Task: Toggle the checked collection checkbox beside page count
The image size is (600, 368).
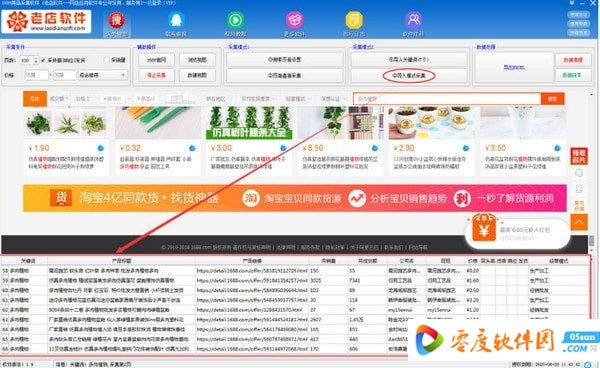Action: (x=43, y=60)
